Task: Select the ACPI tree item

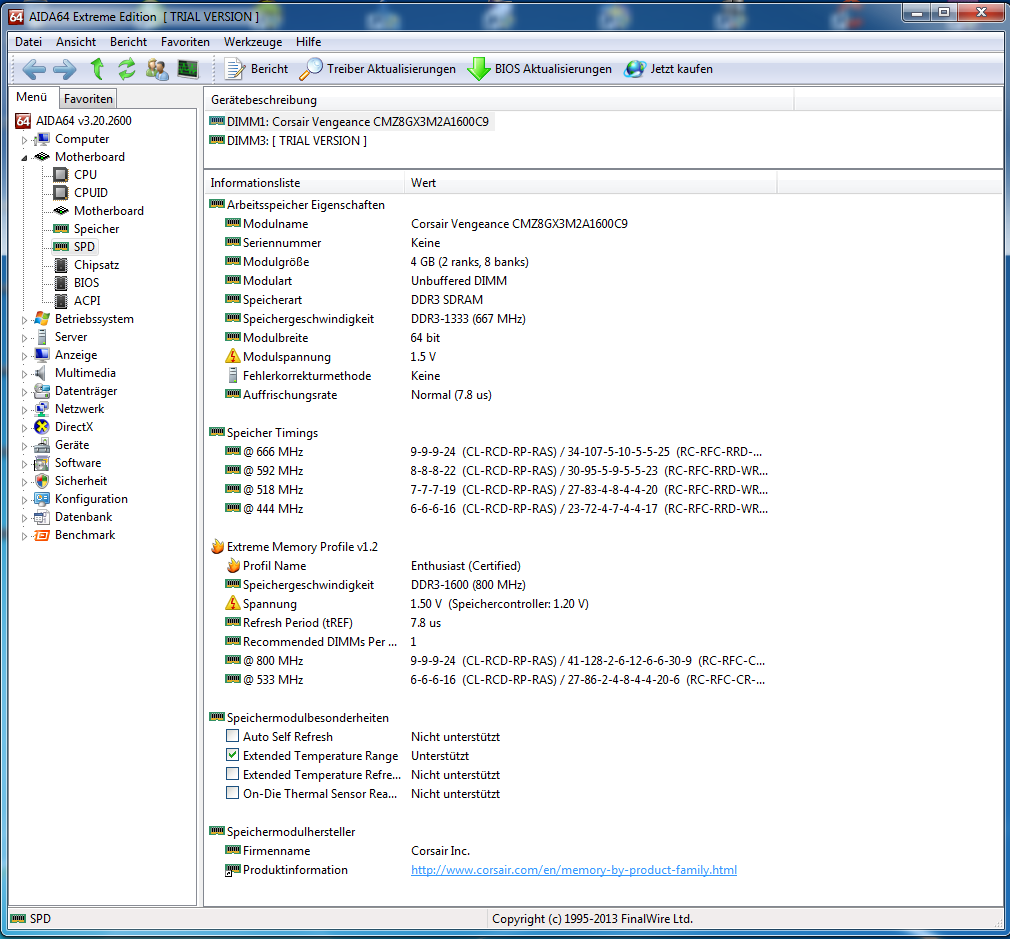Action: 87,301
